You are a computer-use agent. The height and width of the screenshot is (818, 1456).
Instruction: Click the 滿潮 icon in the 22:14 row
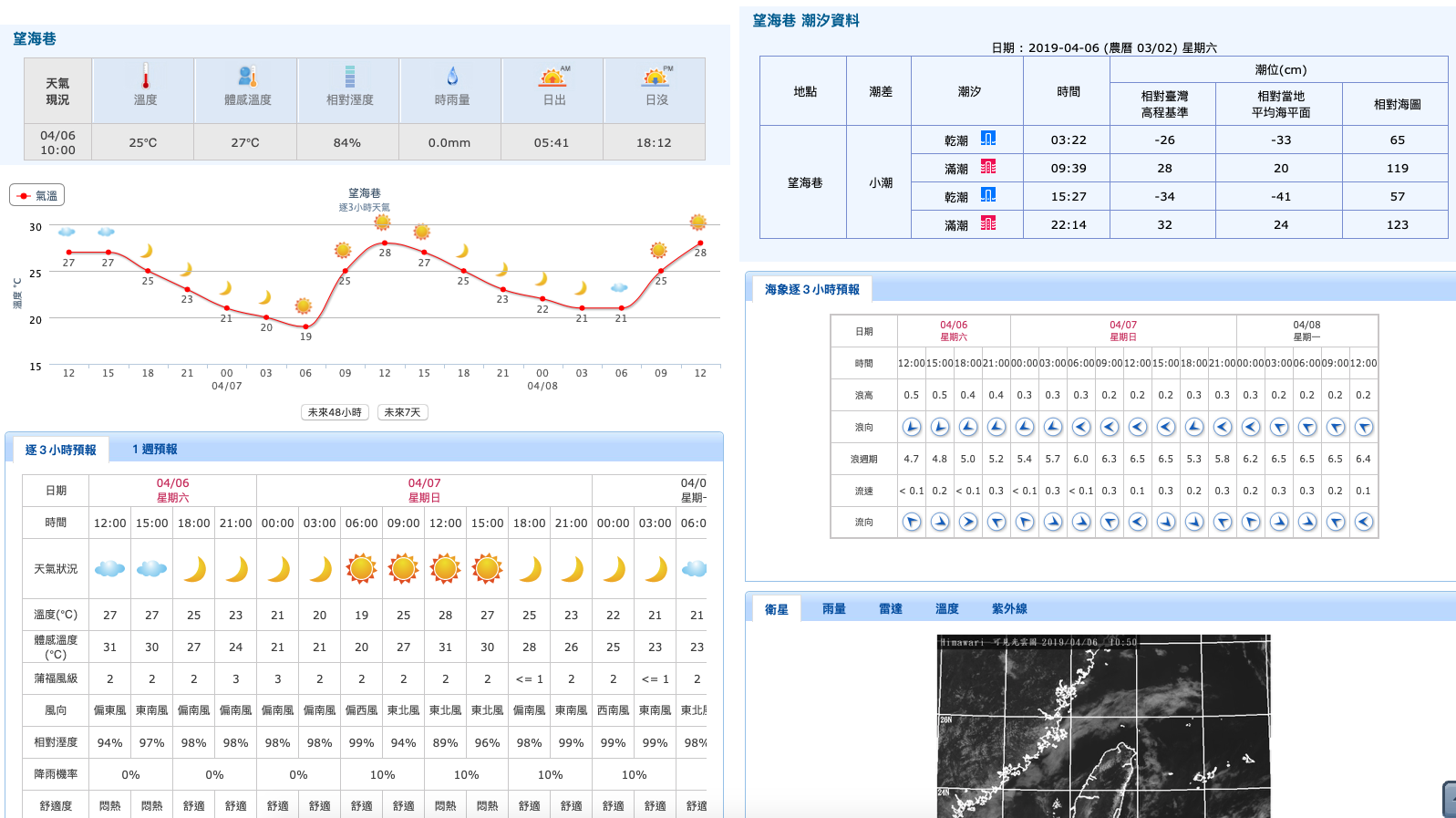[x=988, y=223]
